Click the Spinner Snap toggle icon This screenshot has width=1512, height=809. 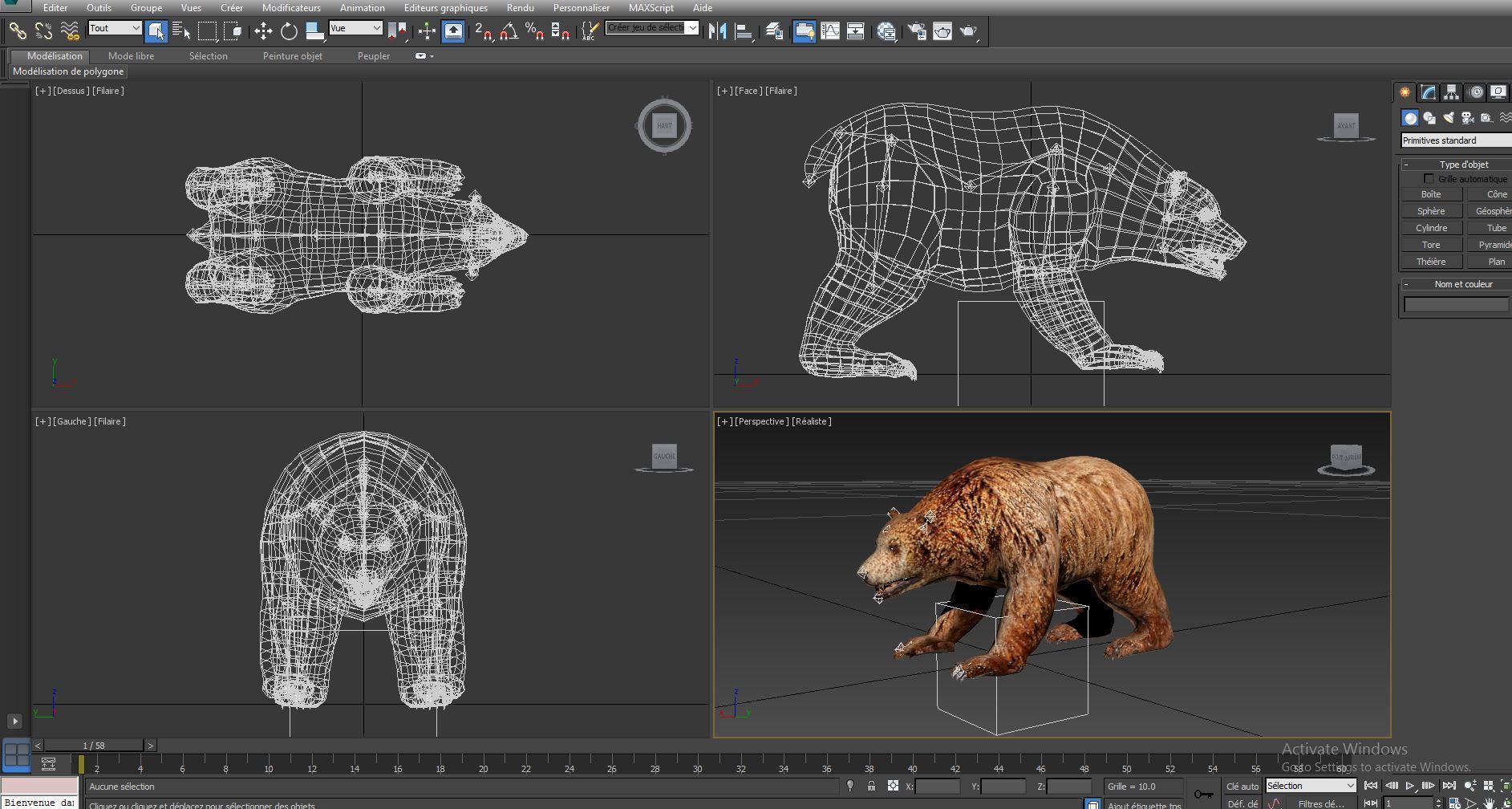point(560,31)
